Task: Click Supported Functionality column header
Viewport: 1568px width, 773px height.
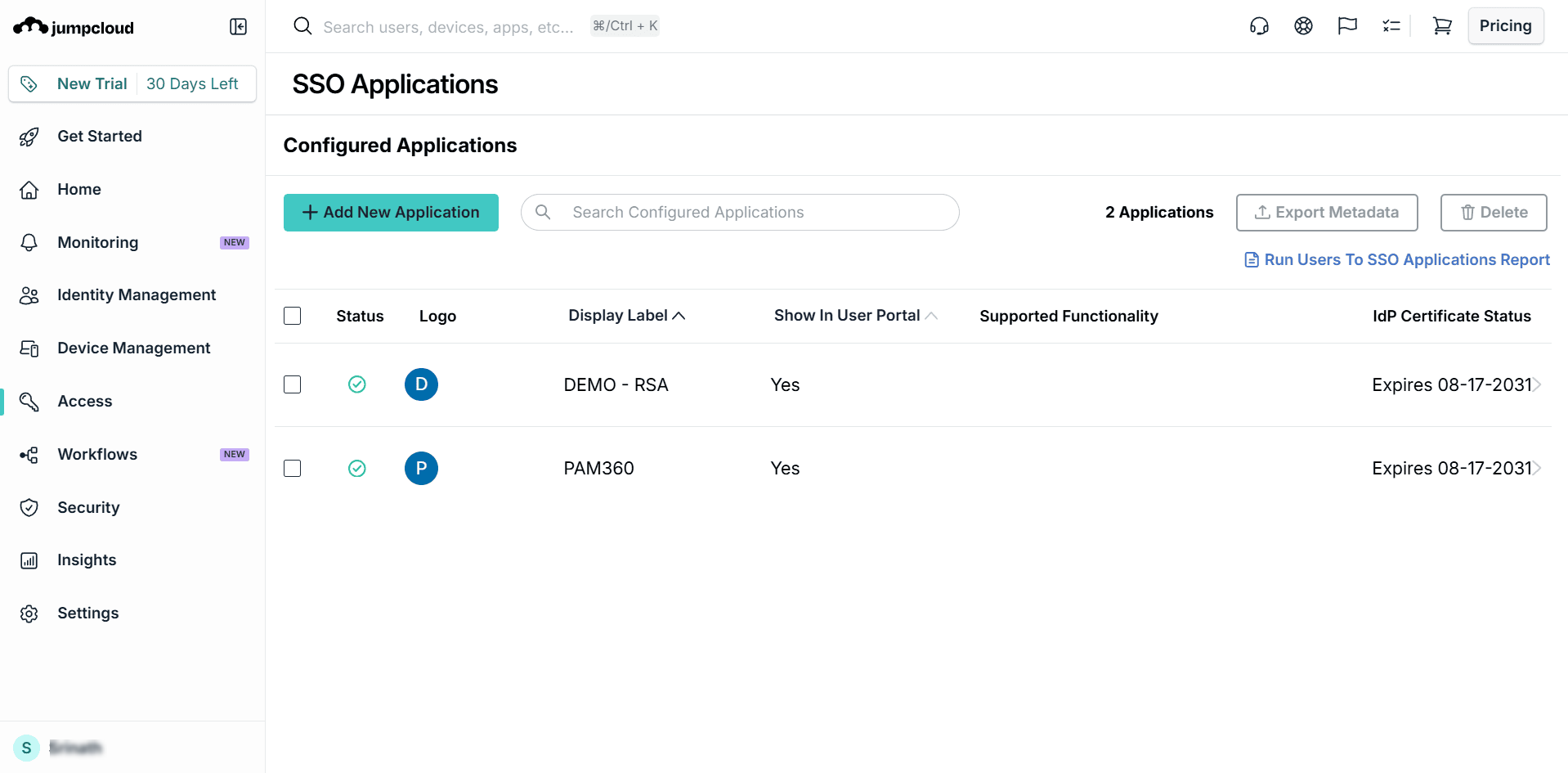Action: pos(1069,317)
